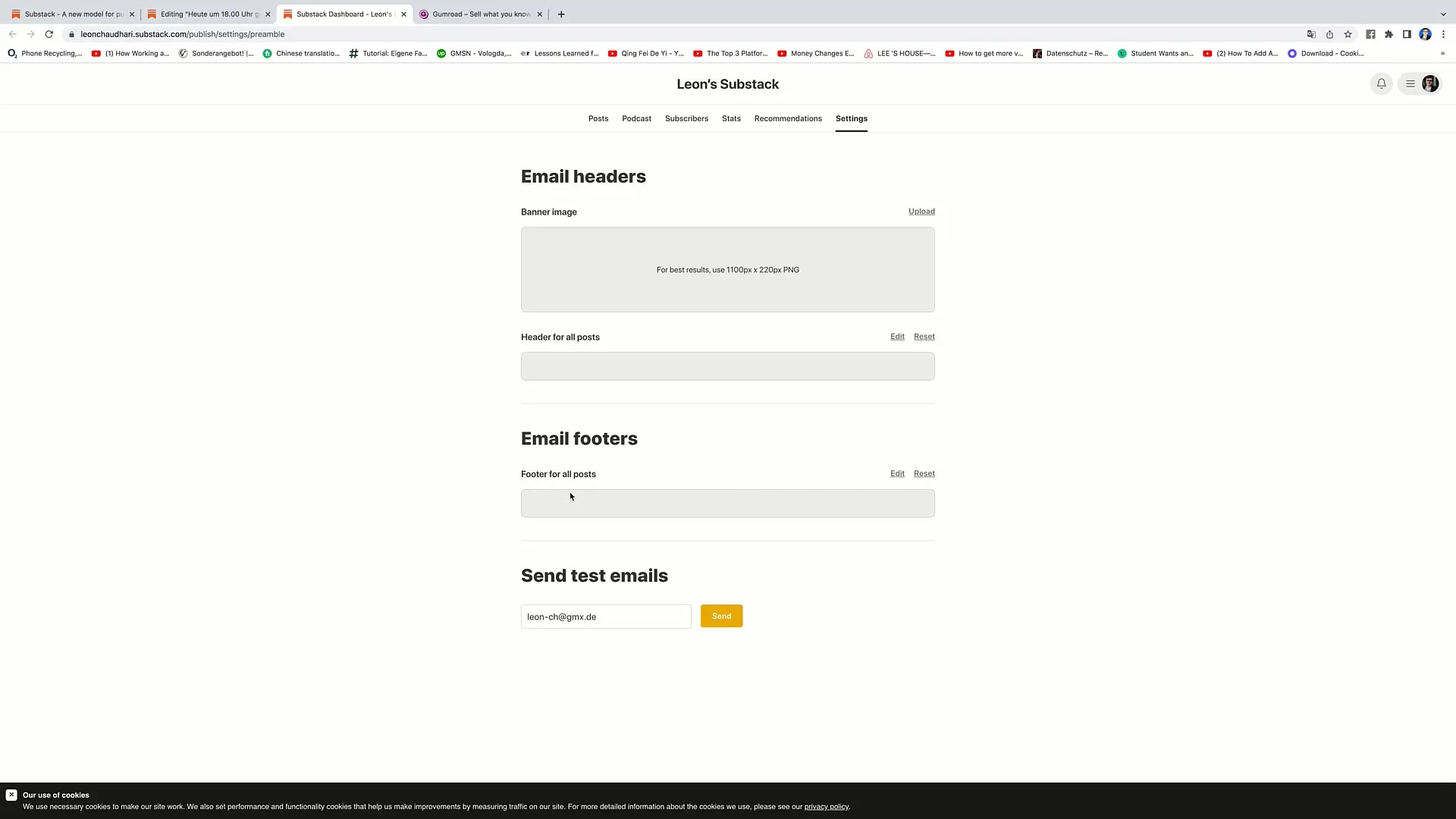Close the Substack Dashboard tab

coord(403,14)
